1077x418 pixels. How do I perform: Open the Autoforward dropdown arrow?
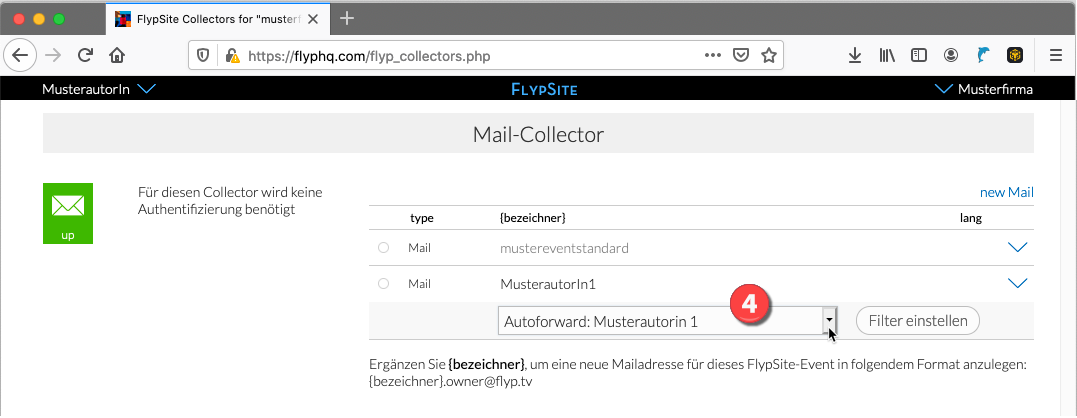pos(830,321)
